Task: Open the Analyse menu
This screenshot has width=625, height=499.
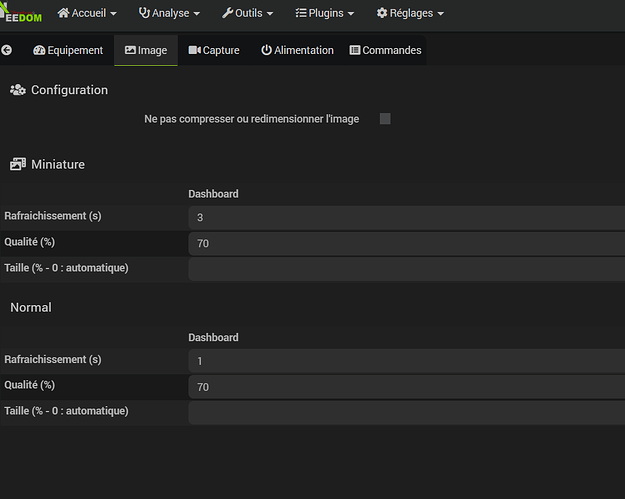Action: tap(169, 13)
